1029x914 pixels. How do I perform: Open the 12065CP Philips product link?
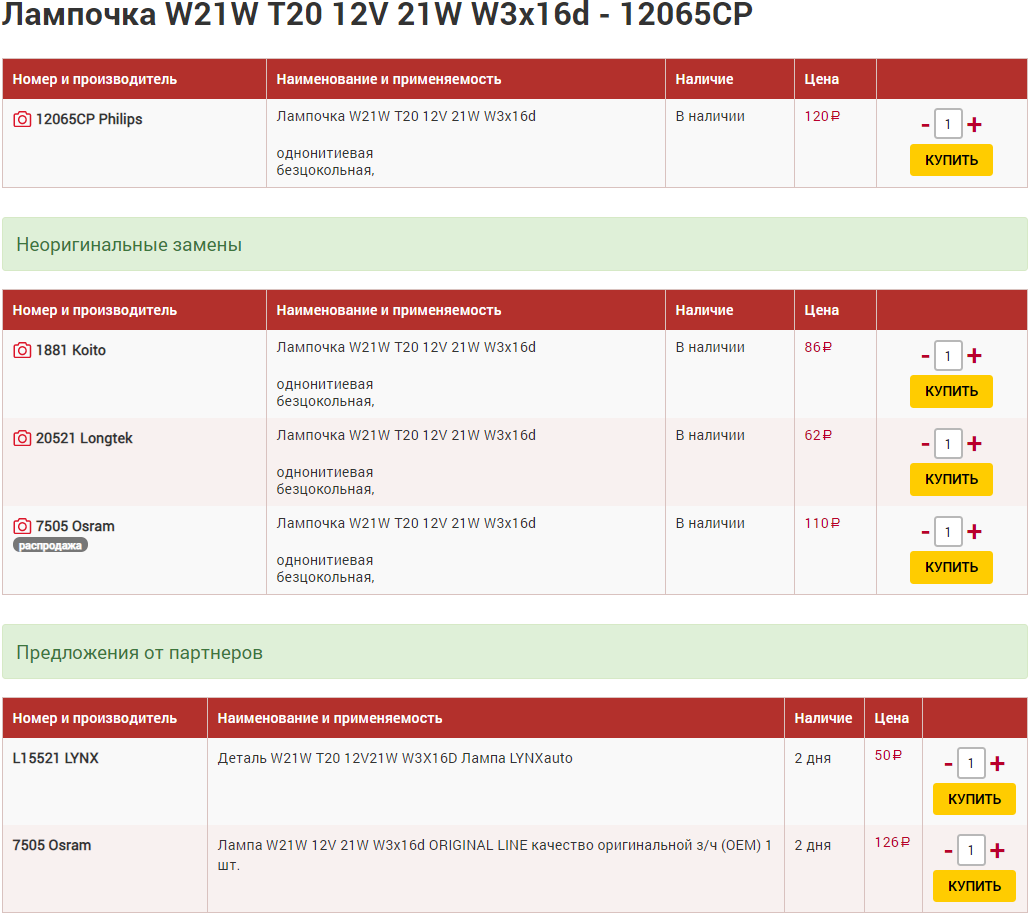pos(89,119)
